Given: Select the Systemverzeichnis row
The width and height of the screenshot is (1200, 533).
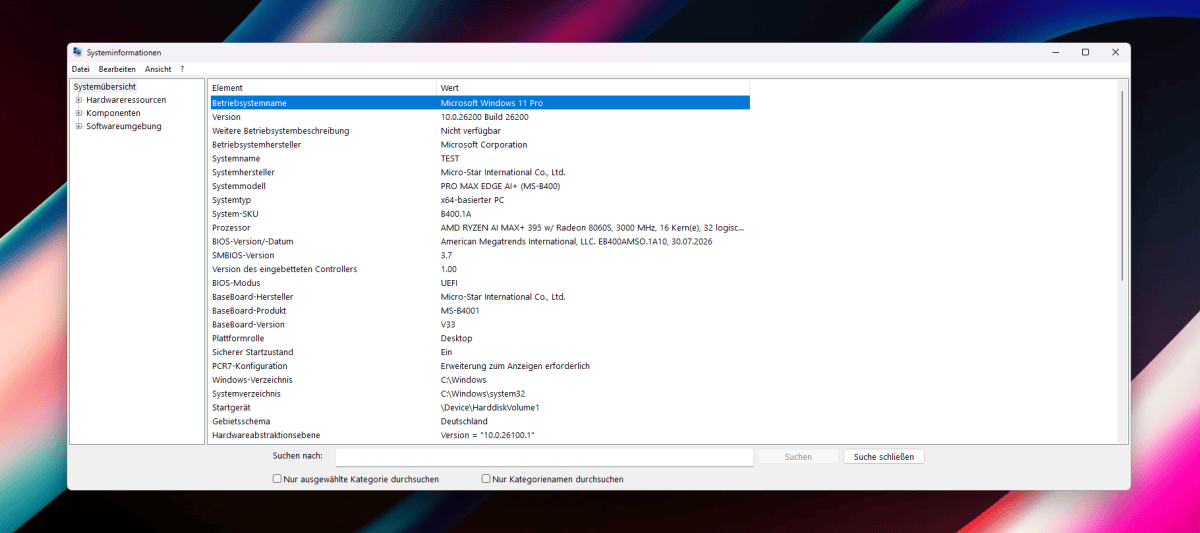Looking at the screenshot, I should tap(479, 394).
